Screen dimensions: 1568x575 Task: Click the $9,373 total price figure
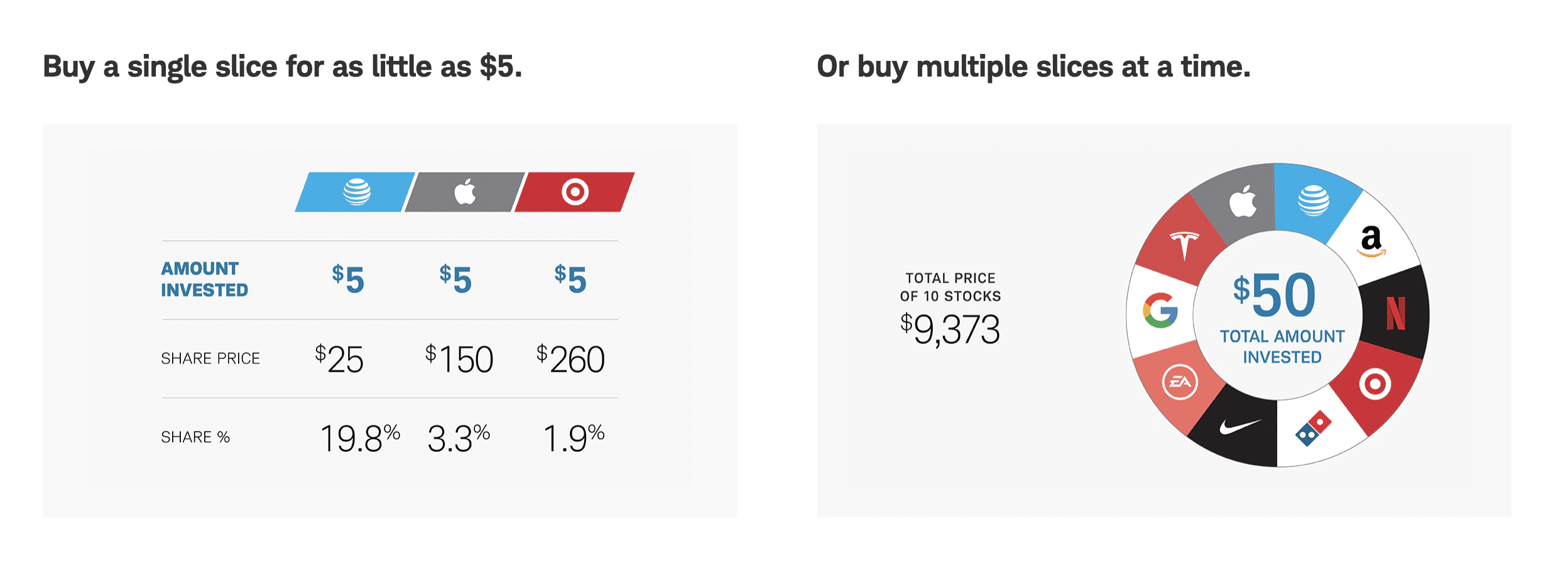pyautogui.click(x=950, y=329)
